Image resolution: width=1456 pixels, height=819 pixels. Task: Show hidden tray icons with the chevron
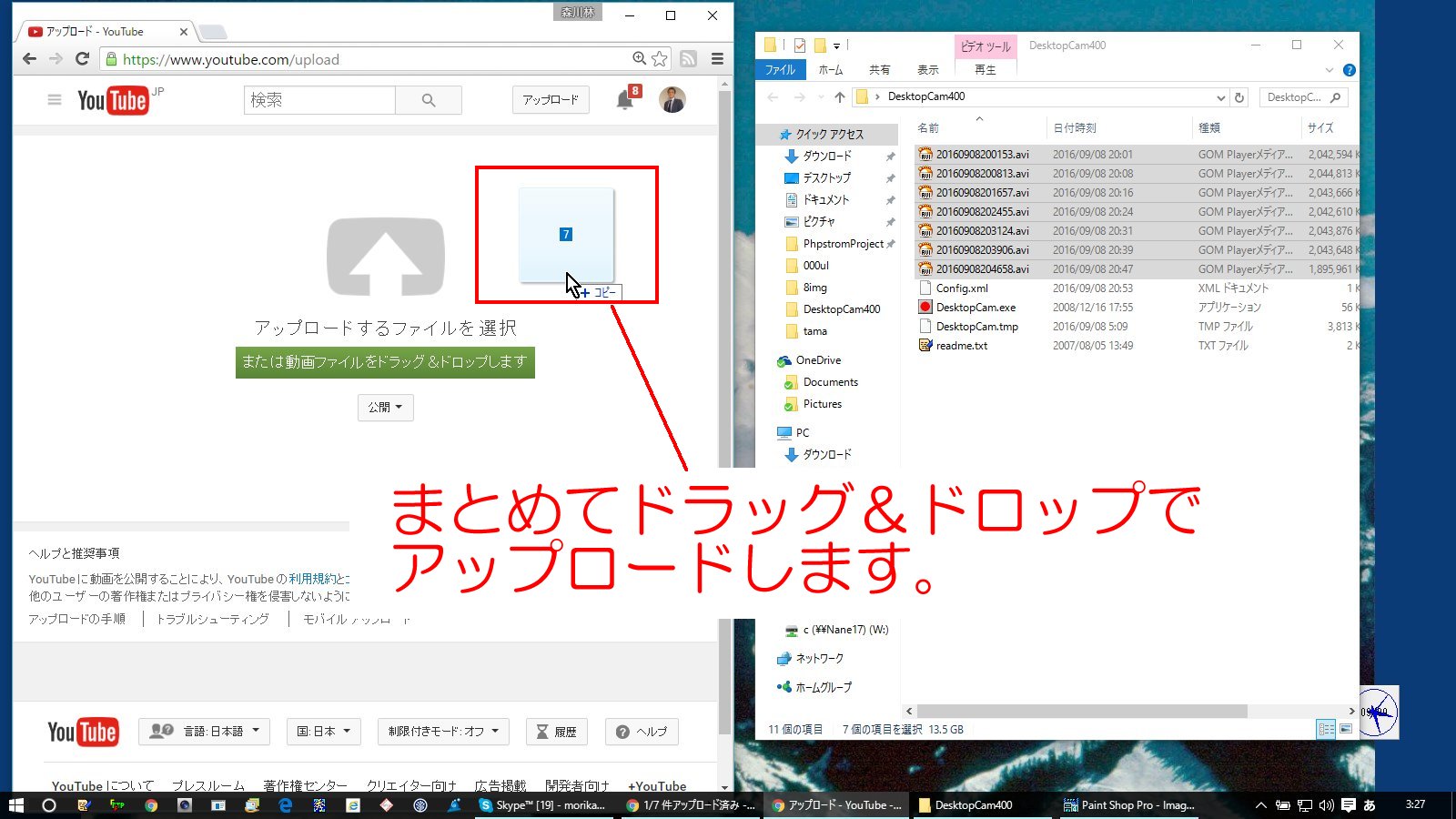tap(1260, 804)
